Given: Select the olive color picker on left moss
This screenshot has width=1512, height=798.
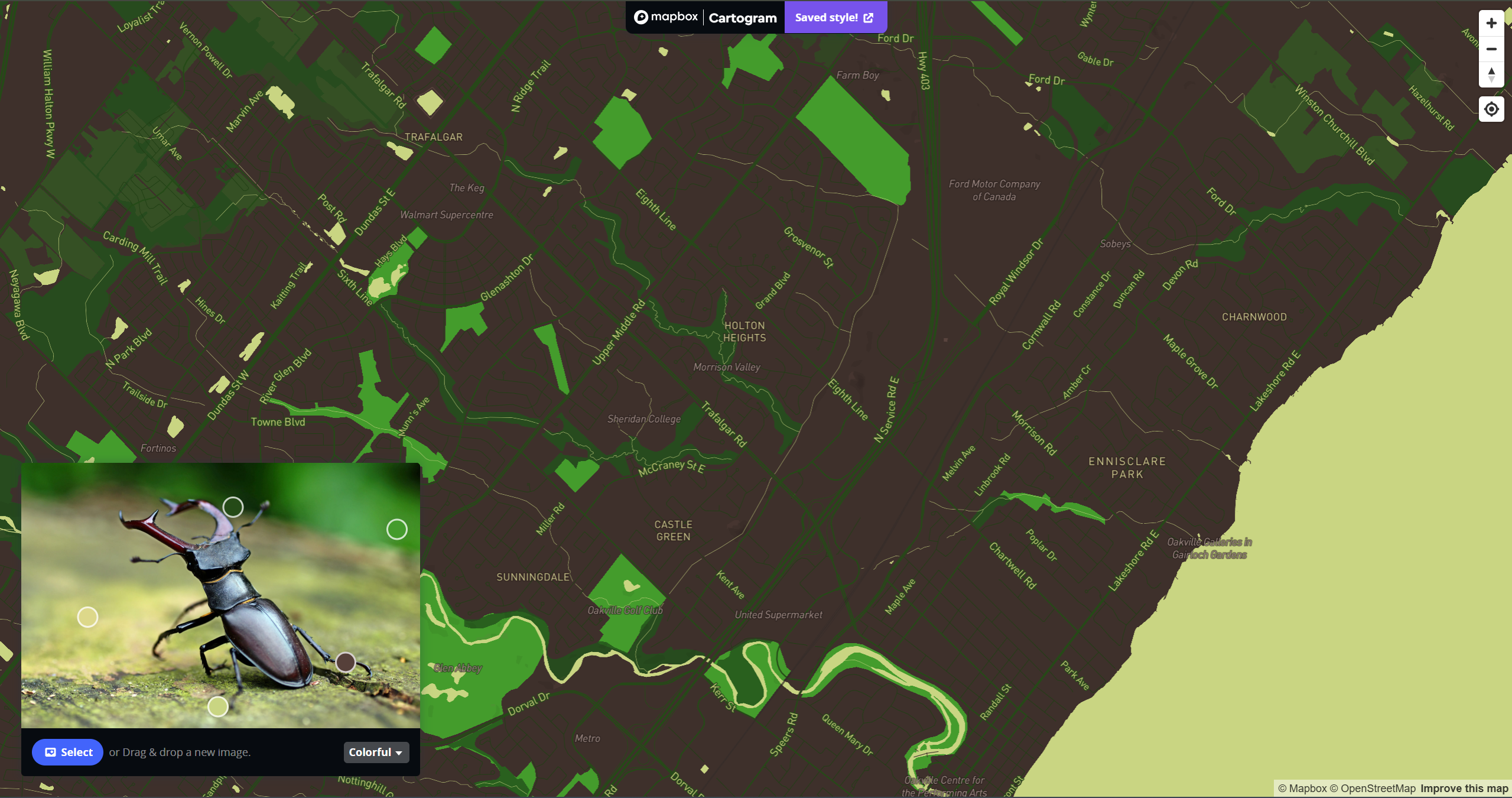Looking at the screenshot, I should point(87,617).
